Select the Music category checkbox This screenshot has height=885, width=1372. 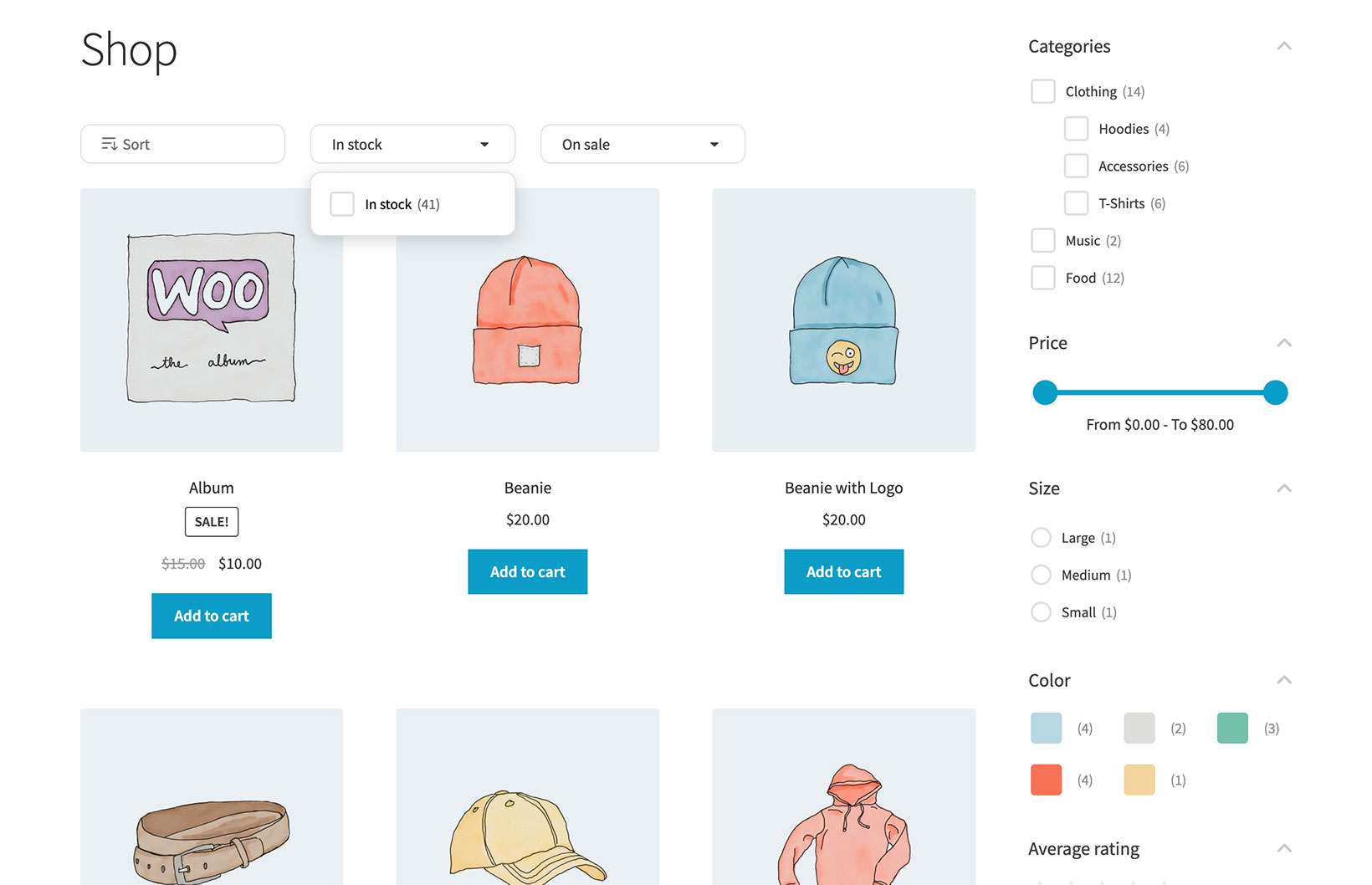[1043, 241]
